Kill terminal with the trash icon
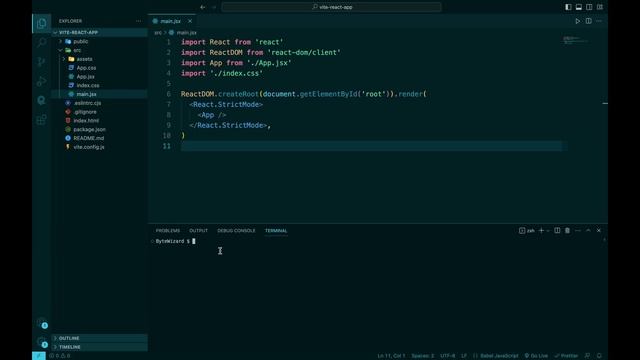This screenshot has height=360, width=640. (567, 231)
